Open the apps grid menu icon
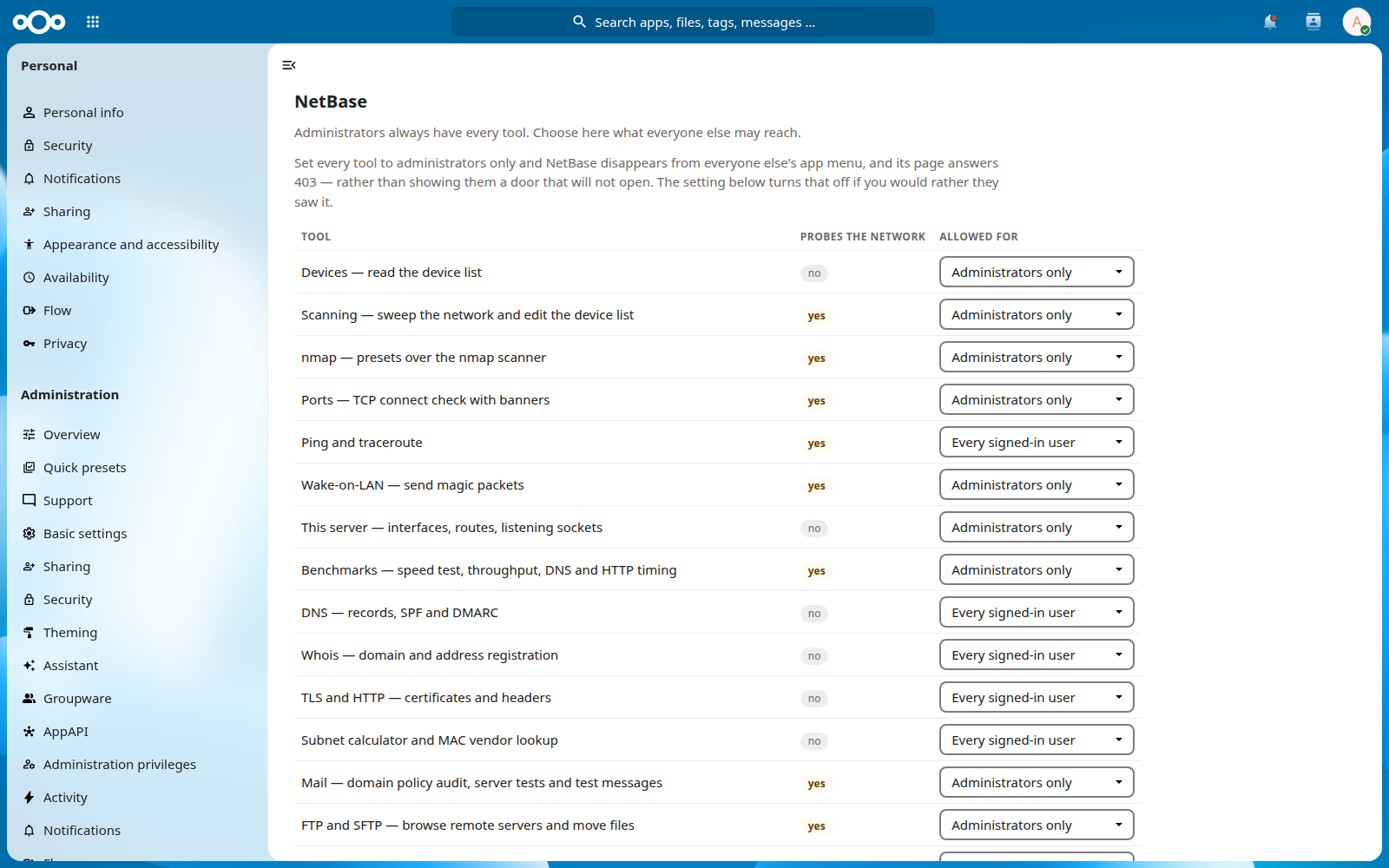This screenshot has width=1389, height=868. pos(93,22)
